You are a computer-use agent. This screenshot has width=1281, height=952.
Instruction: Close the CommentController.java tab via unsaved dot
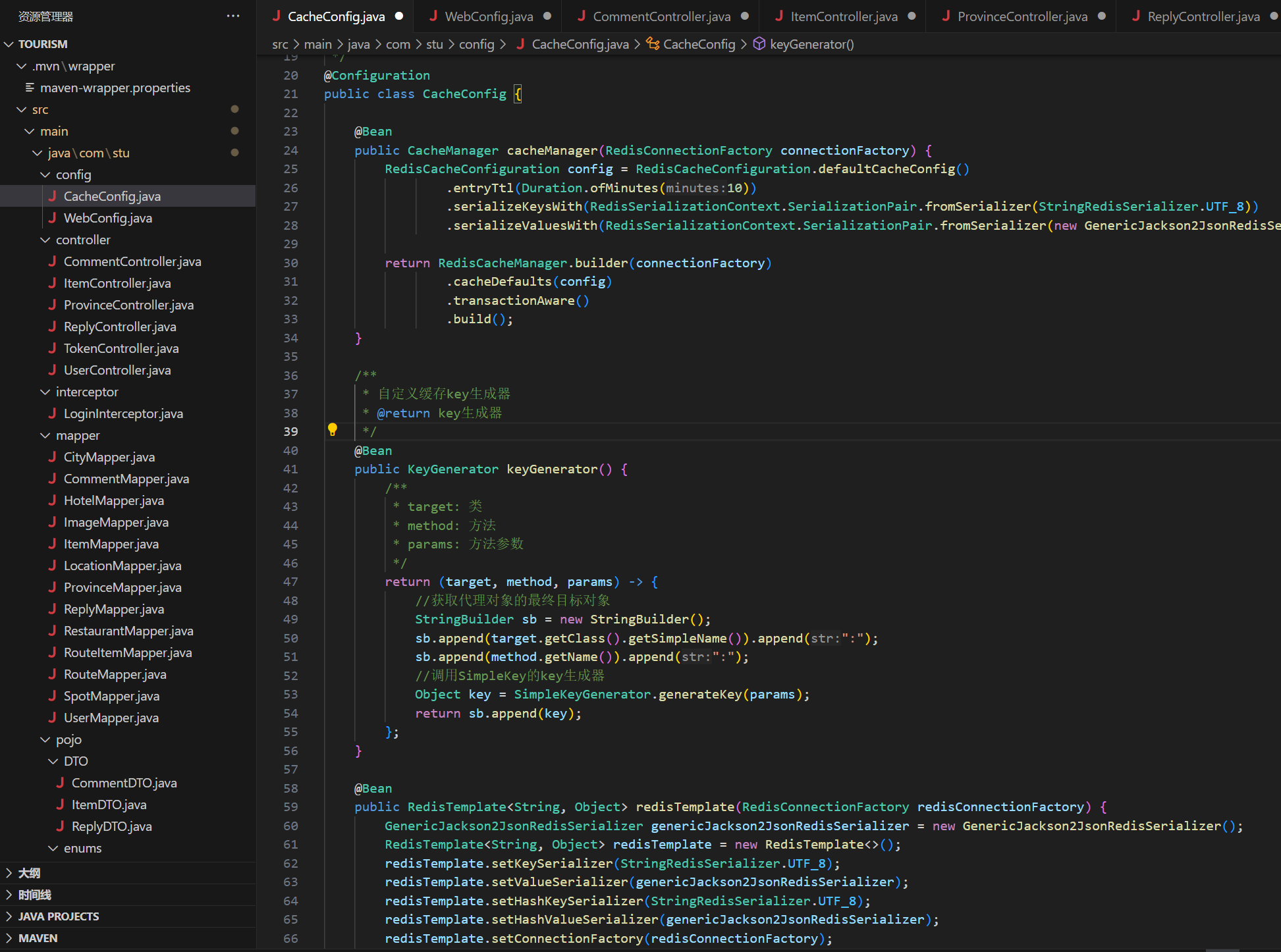[745, 16]
